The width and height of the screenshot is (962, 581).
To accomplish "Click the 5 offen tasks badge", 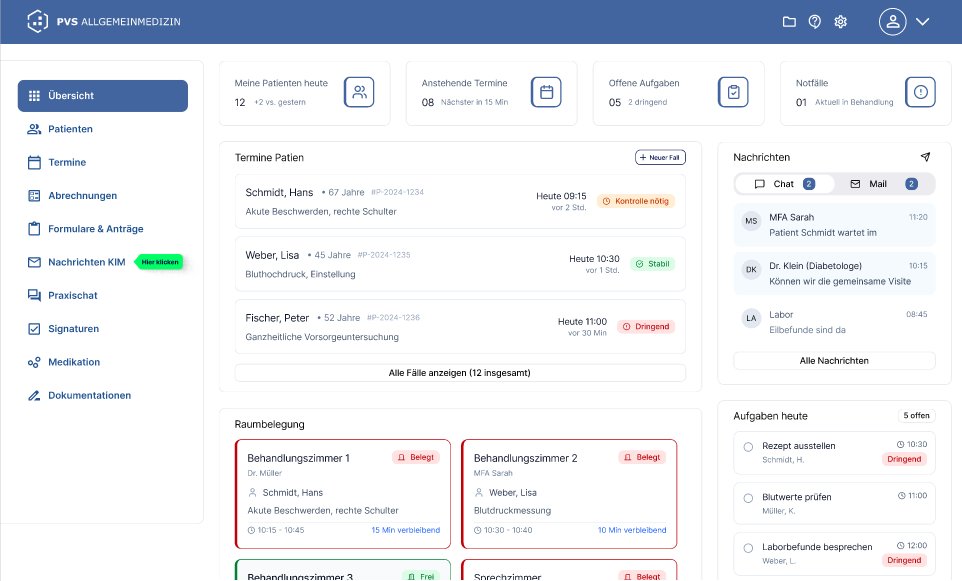I will click(x=917, y=416).
